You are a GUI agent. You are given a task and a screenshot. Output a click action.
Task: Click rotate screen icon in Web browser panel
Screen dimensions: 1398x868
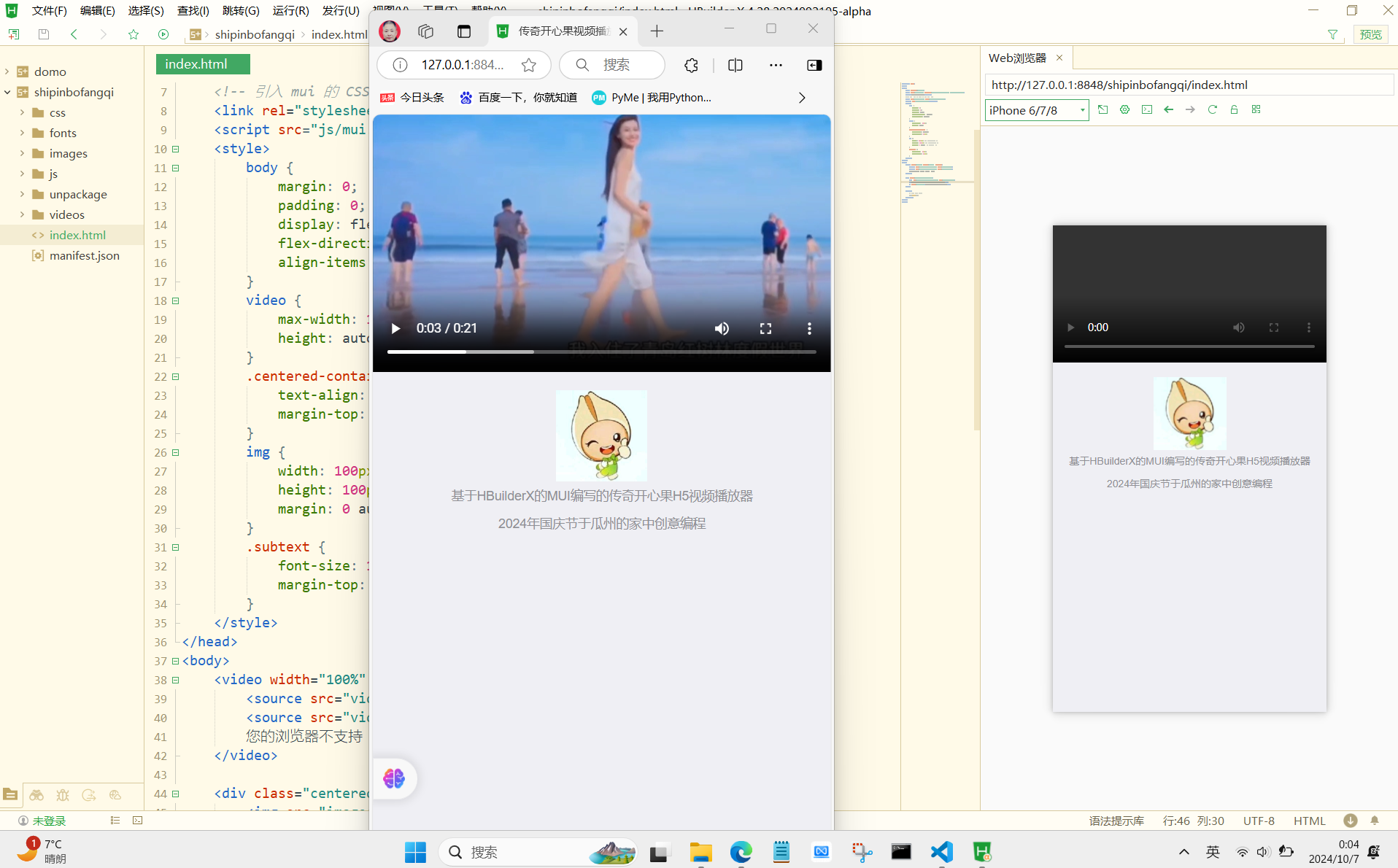coord(1102,109)
